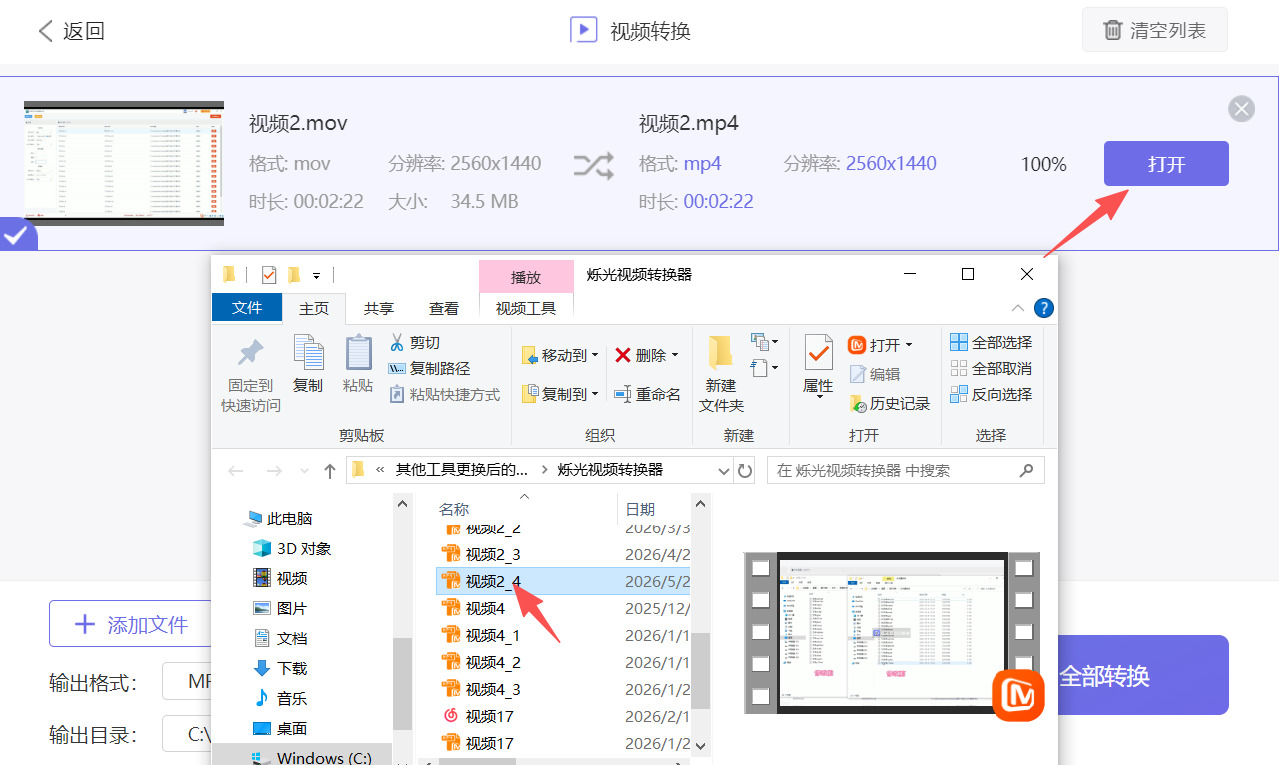1279x765 pixels.
Task: Click 粘贴快捷方式 in the ribbon
Action: coord(444,394)
